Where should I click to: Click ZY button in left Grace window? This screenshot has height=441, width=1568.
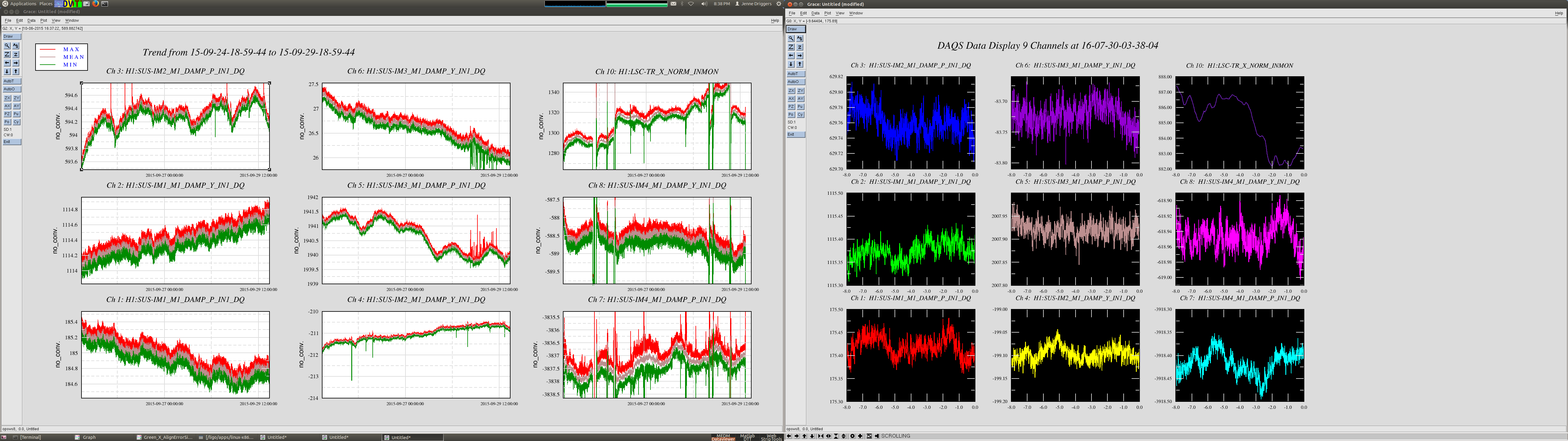pos(17,98)
